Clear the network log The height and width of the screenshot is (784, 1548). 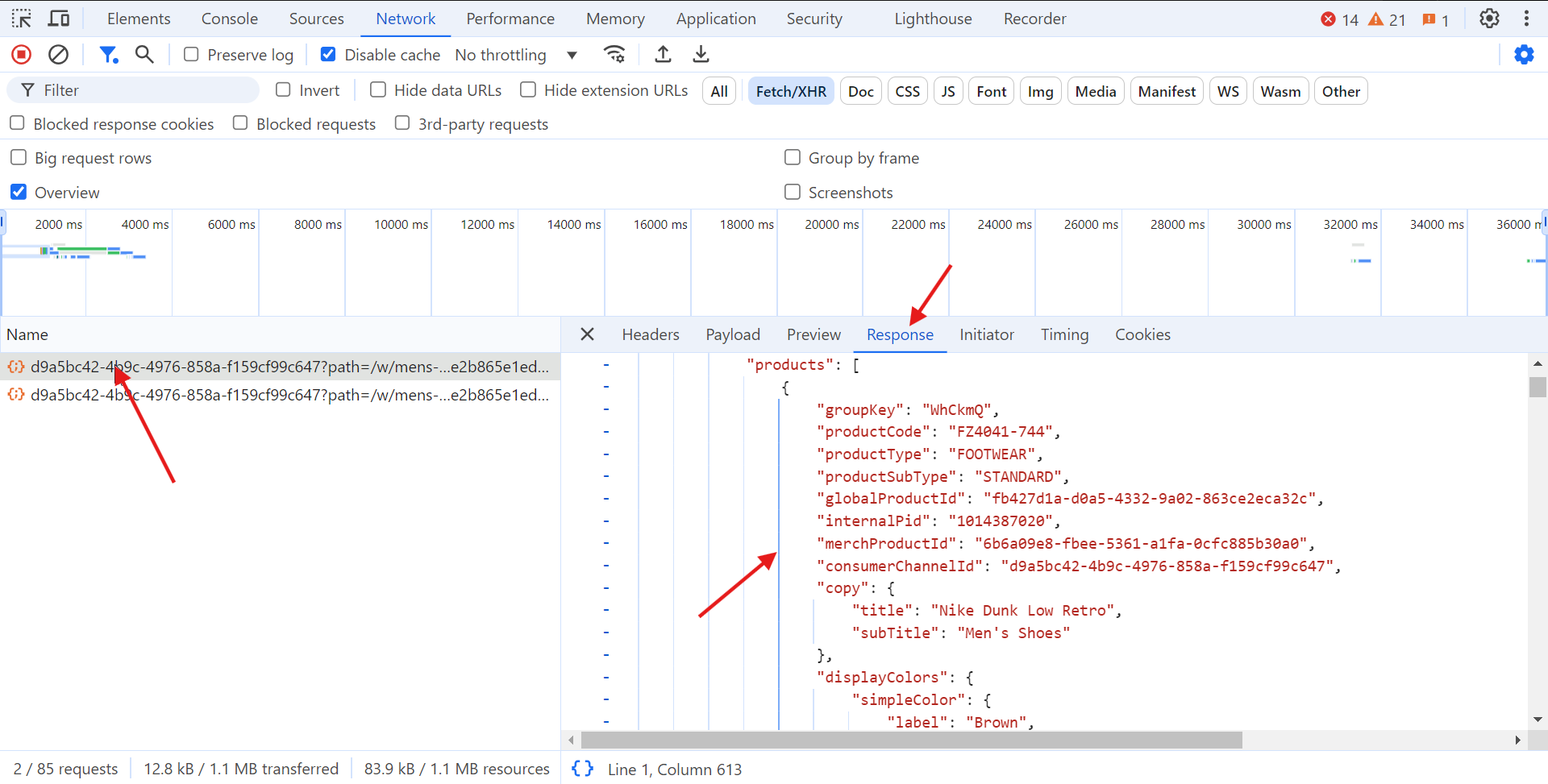(58, 55)
